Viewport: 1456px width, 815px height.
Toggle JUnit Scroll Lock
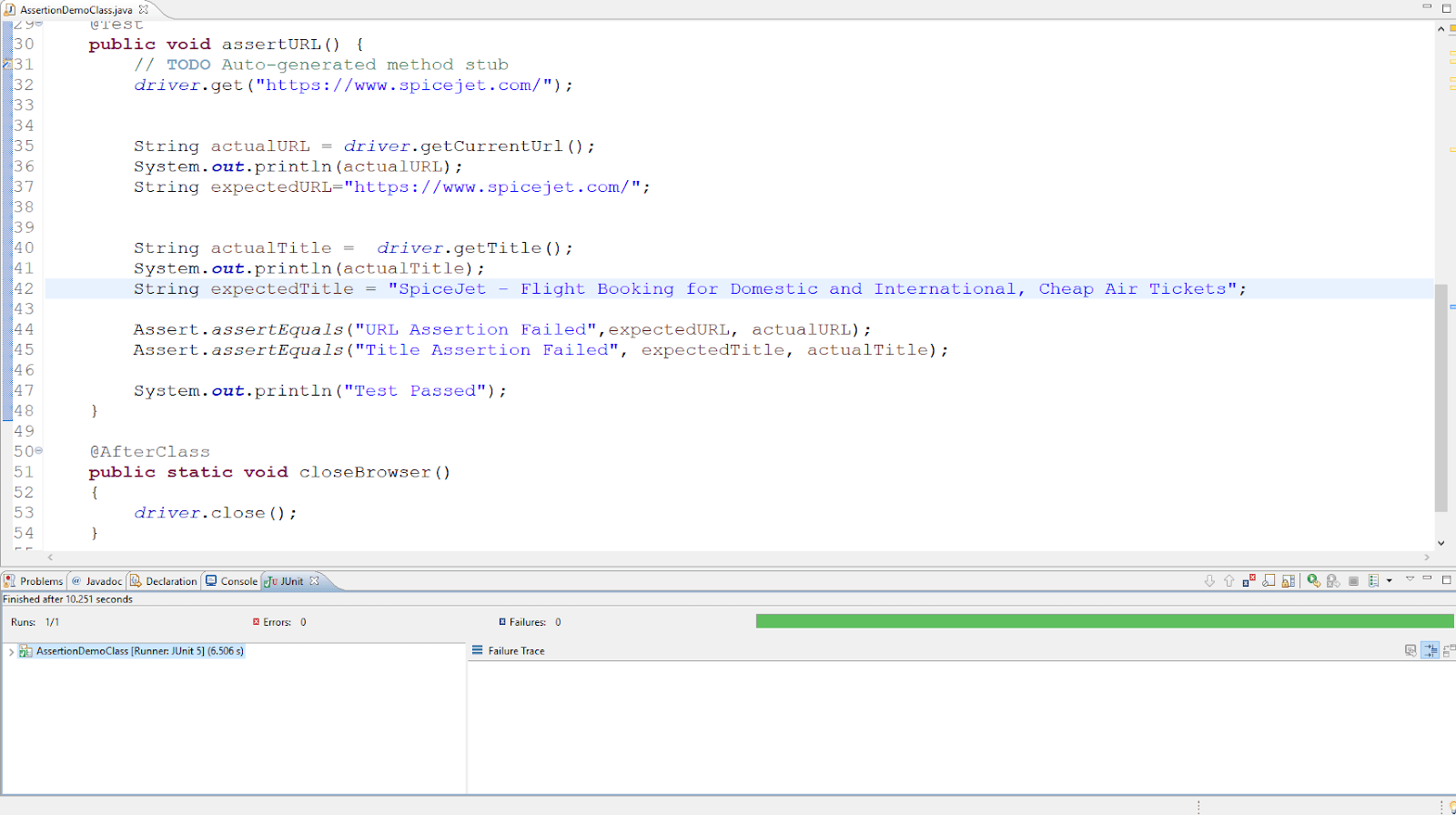(x=1289, y=580)
